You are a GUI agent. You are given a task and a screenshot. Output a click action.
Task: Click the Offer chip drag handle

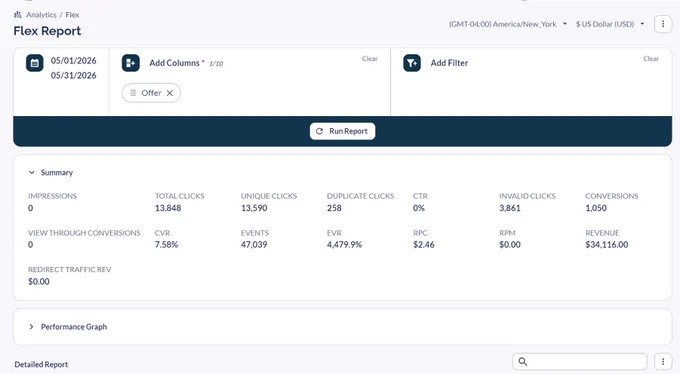click(x=133, y=93)
